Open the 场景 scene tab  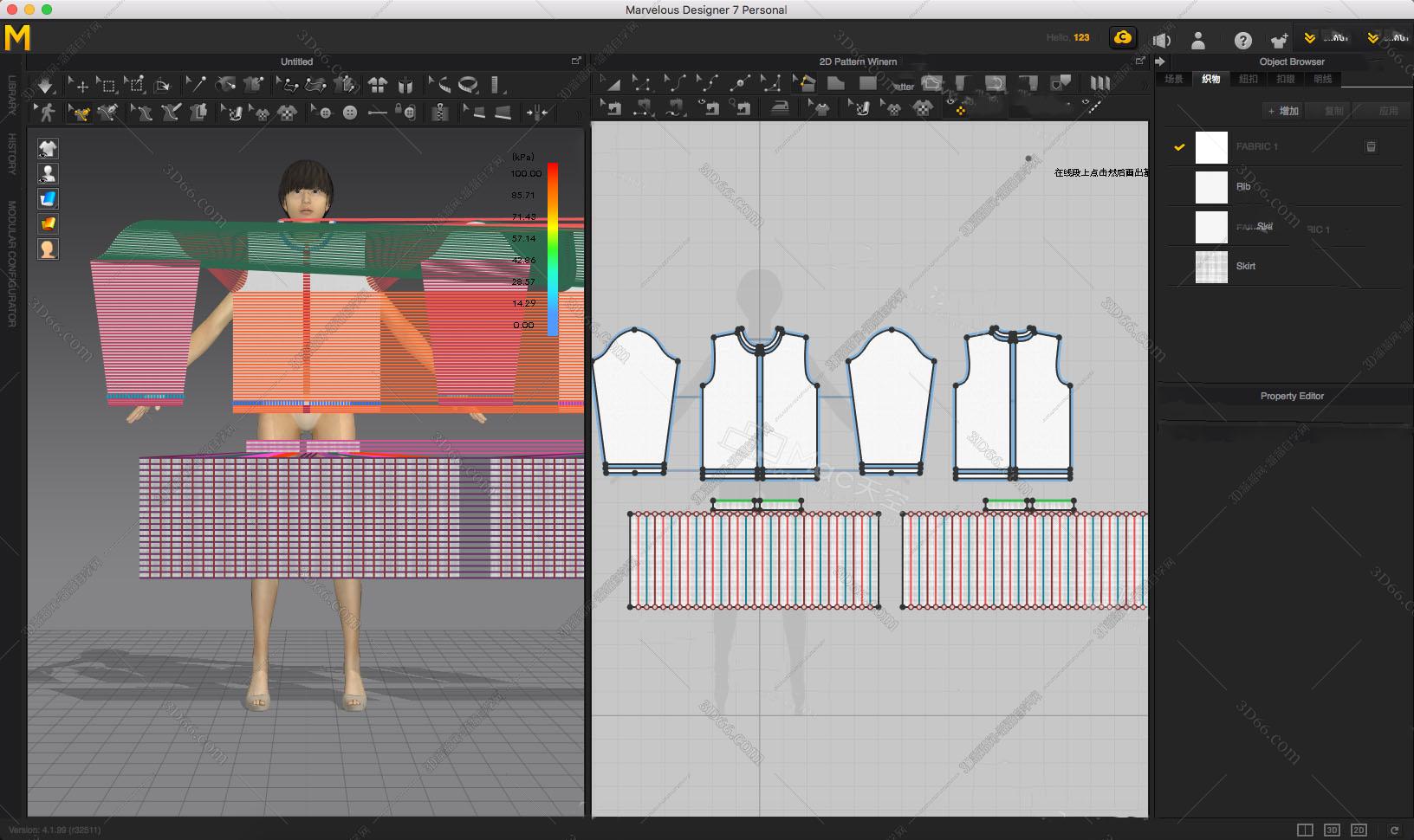click(x=1173, y=79)
